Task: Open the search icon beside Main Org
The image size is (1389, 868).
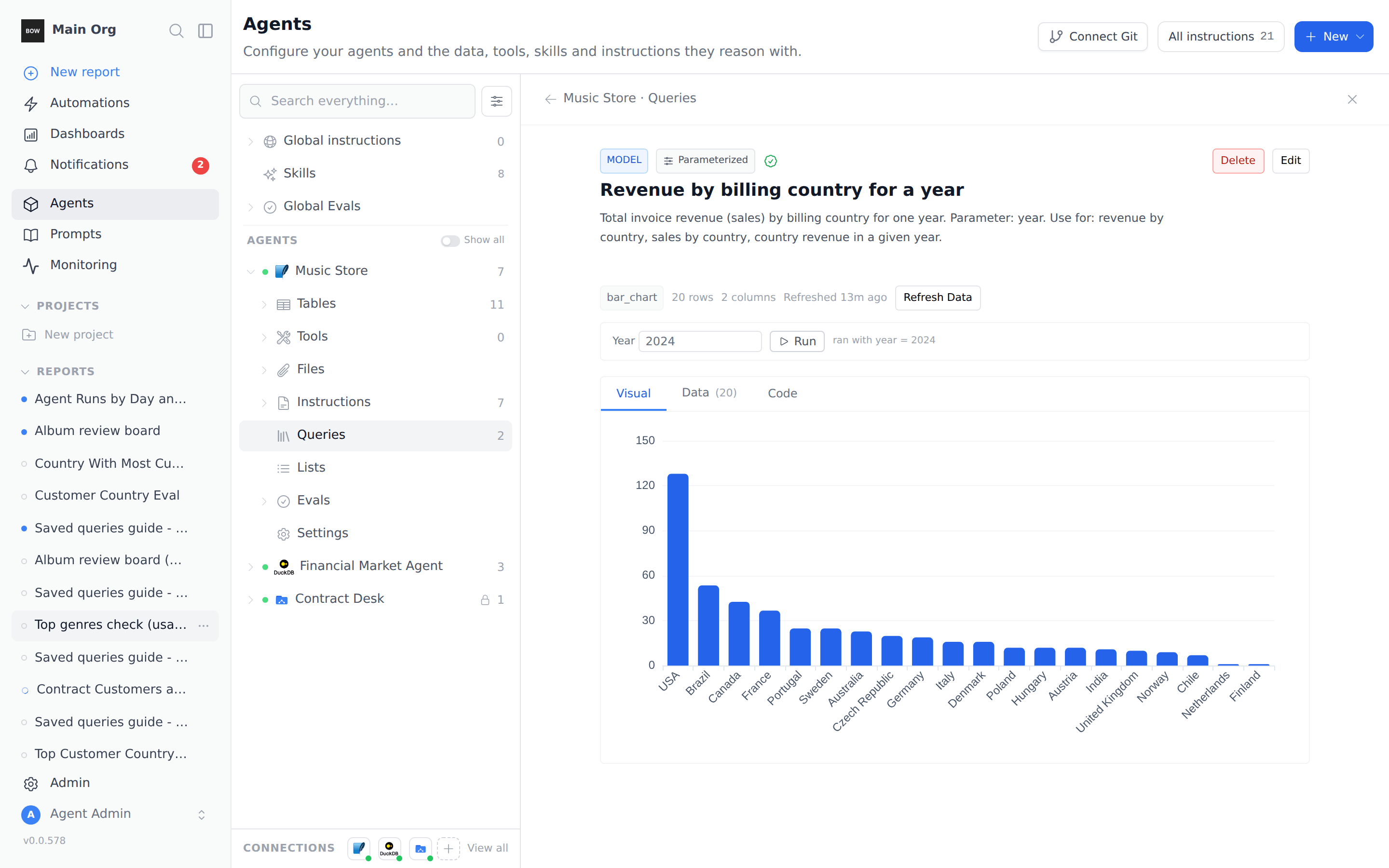Action: tap(176, 30)
